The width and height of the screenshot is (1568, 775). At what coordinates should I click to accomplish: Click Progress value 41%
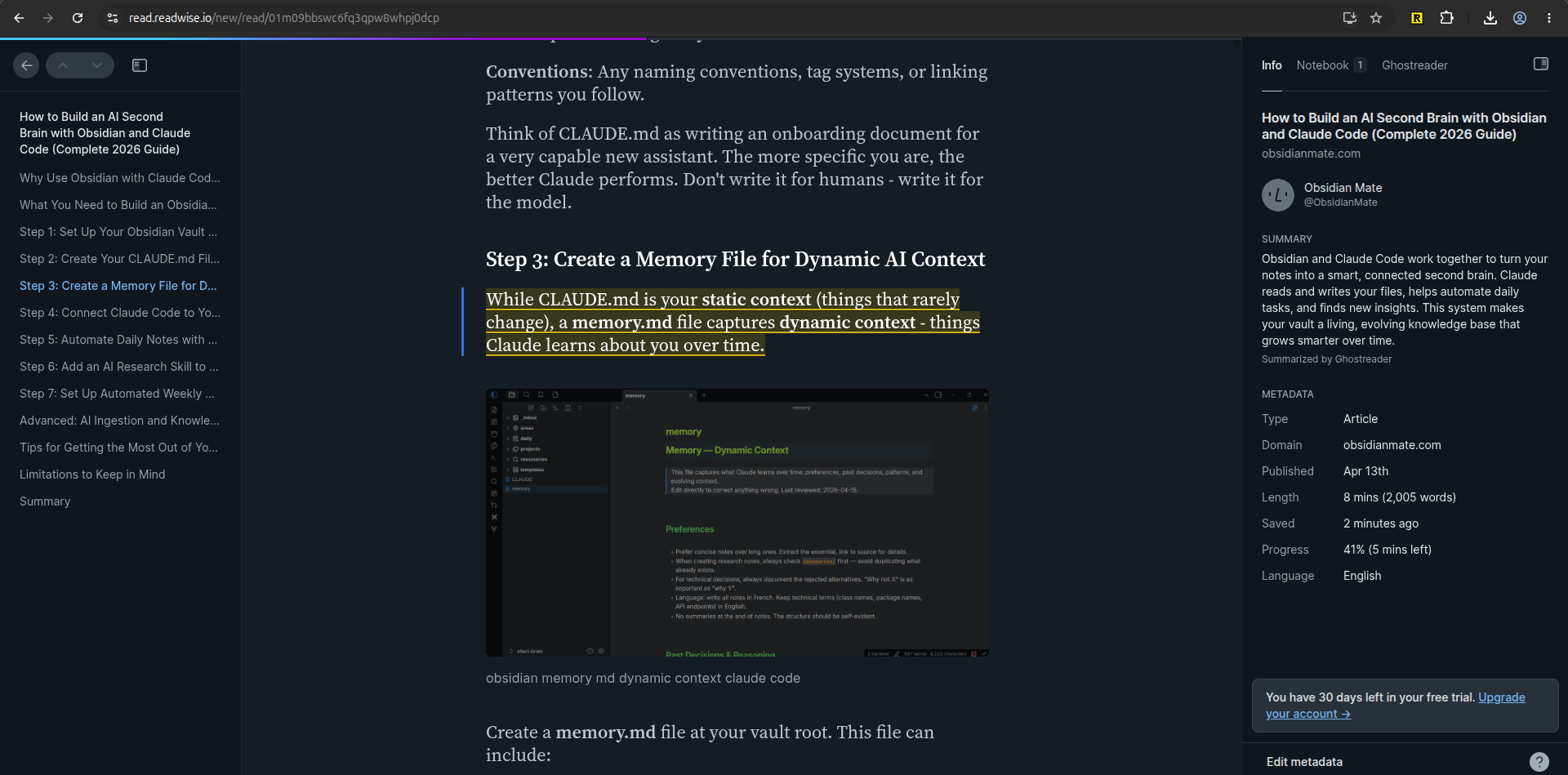[1388, 550]
